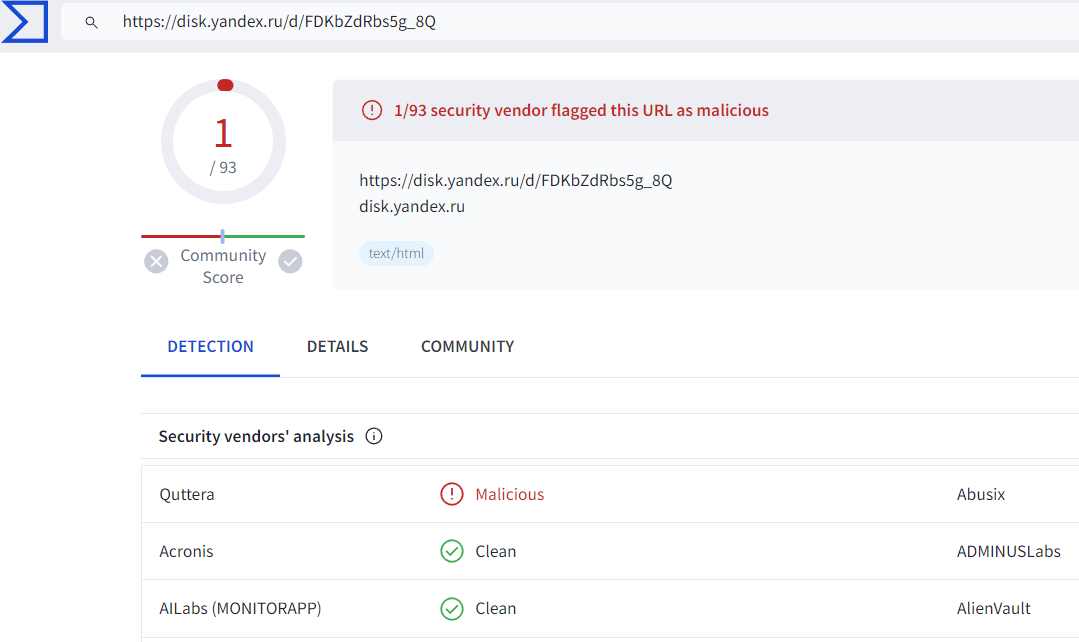Click the info icon beside Security vendors' analysis
Screen dimensions: 1079x642
pyautogui.click(x=374, y=436)
